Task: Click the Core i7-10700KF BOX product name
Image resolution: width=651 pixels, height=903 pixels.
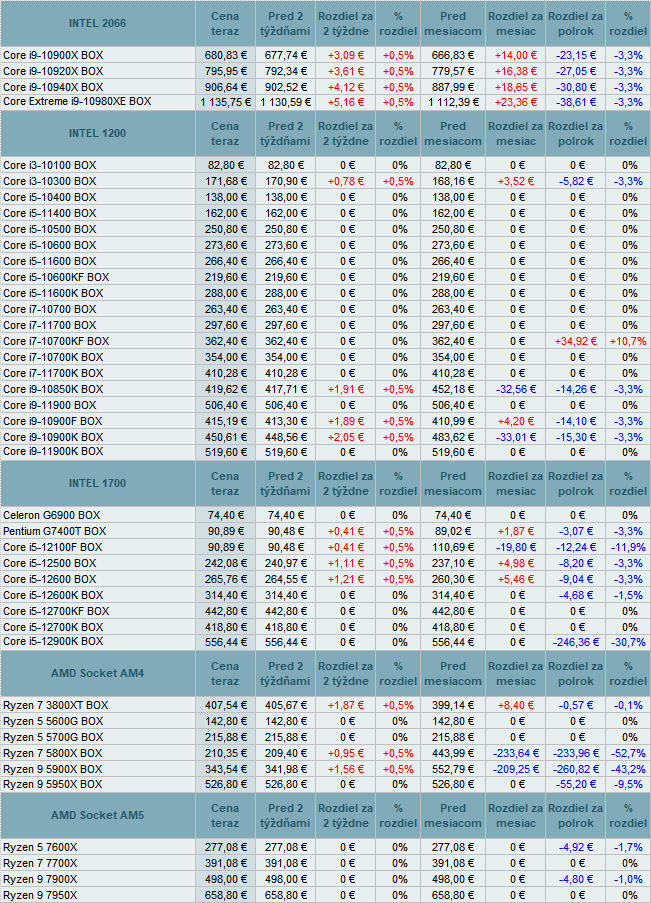Action: (x=56, y=341)
